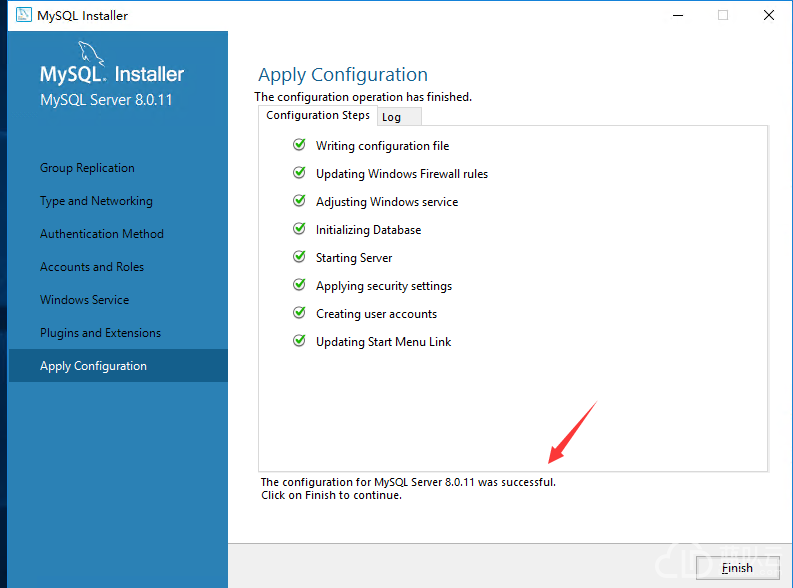The image size is (793, 588).
Task: Close the MySQL Installer window
Action: pos(769,15)
